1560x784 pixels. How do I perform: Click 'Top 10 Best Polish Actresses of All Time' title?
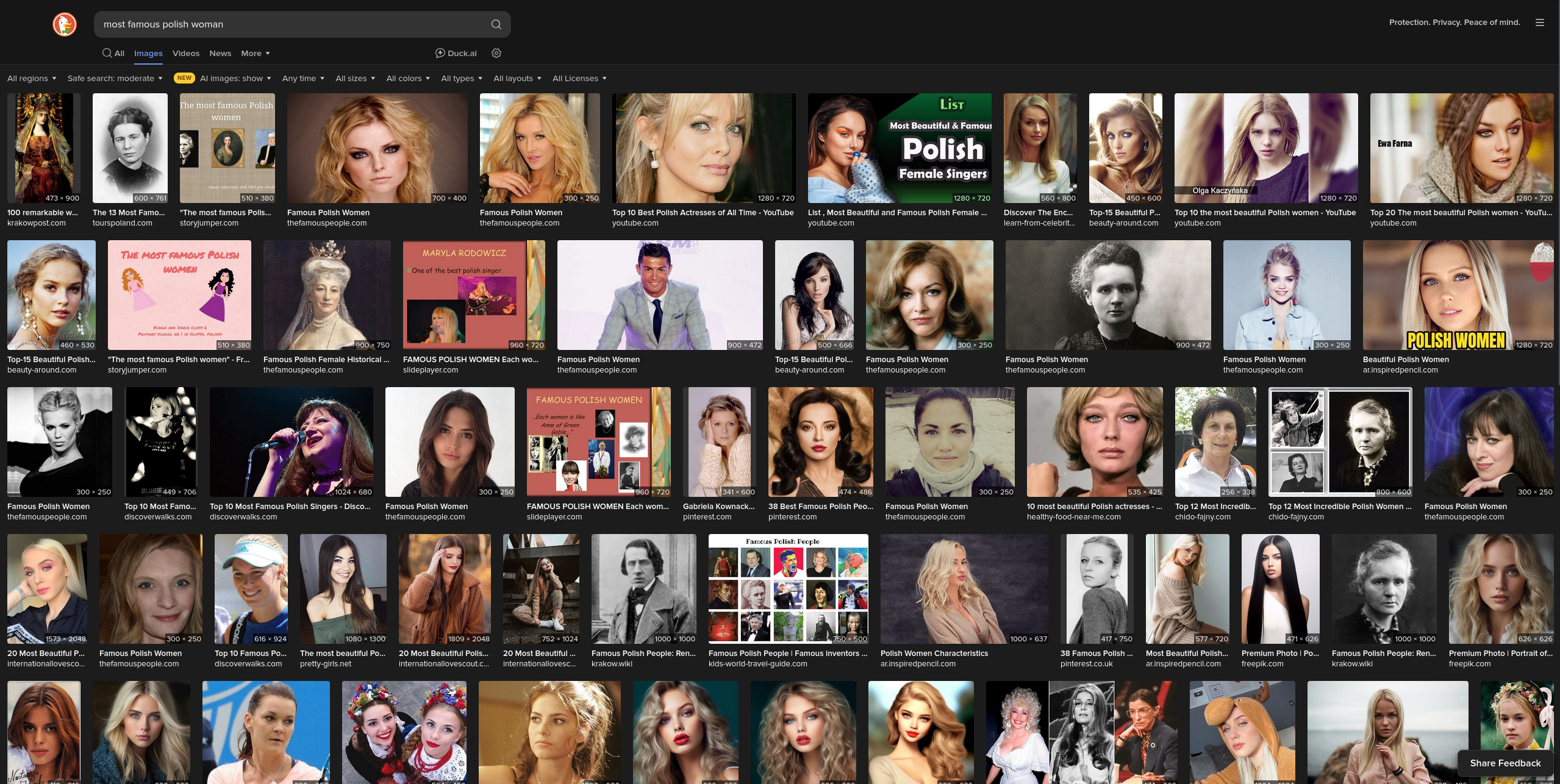click(x=703, y=213)
